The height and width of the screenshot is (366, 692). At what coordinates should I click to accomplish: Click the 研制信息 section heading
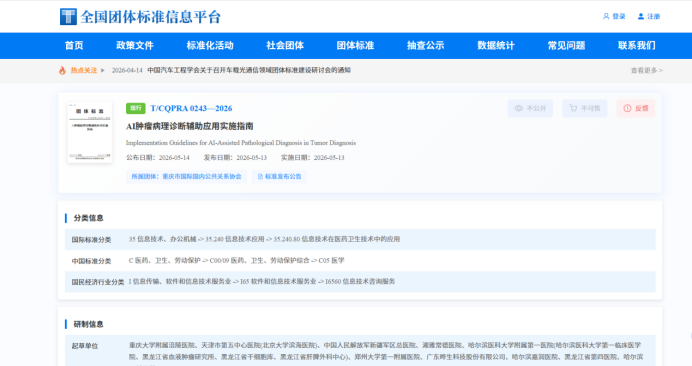point(88,324)
